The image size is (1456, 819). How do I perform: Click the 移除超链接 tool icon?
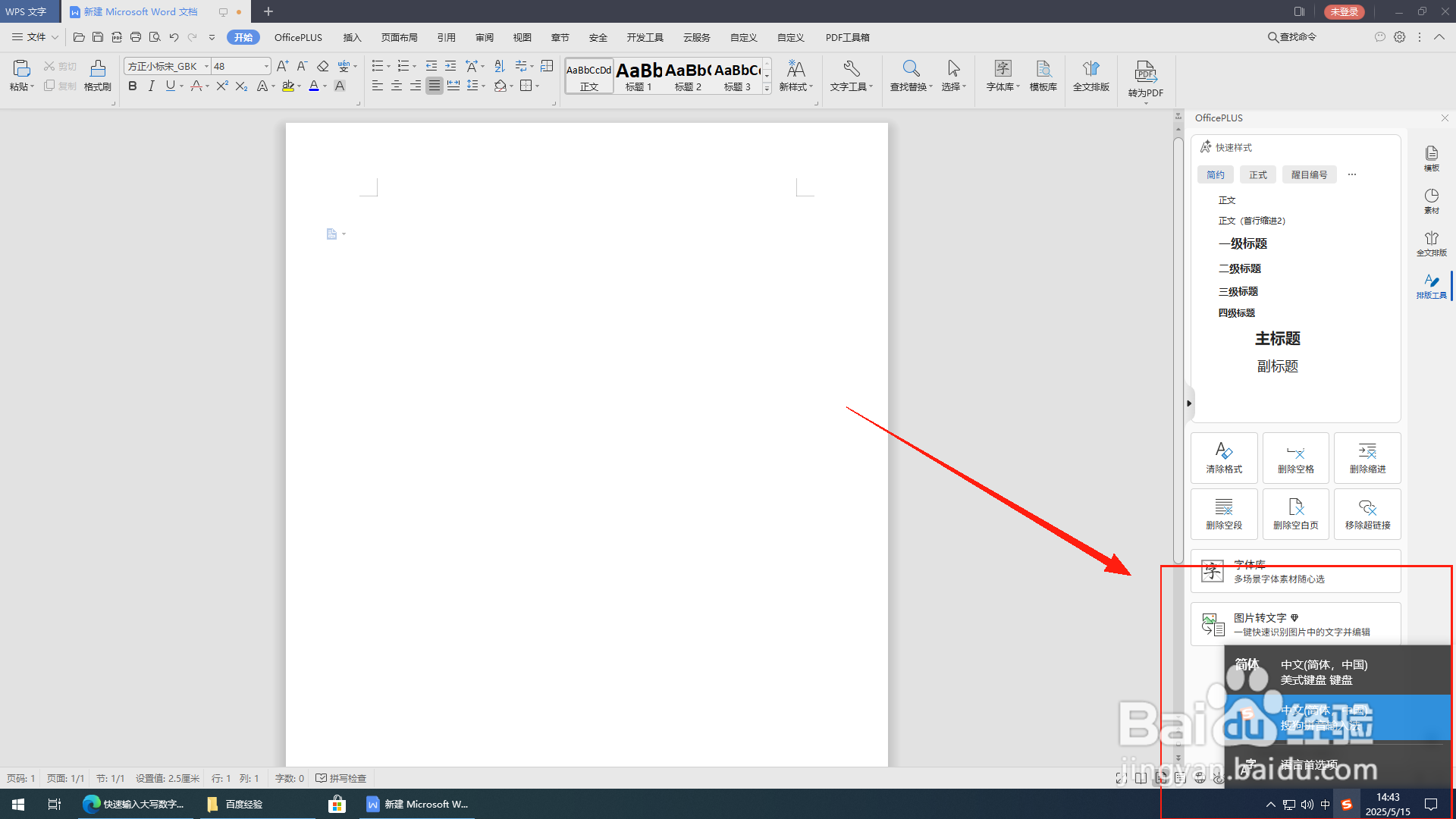[1367, 513]
